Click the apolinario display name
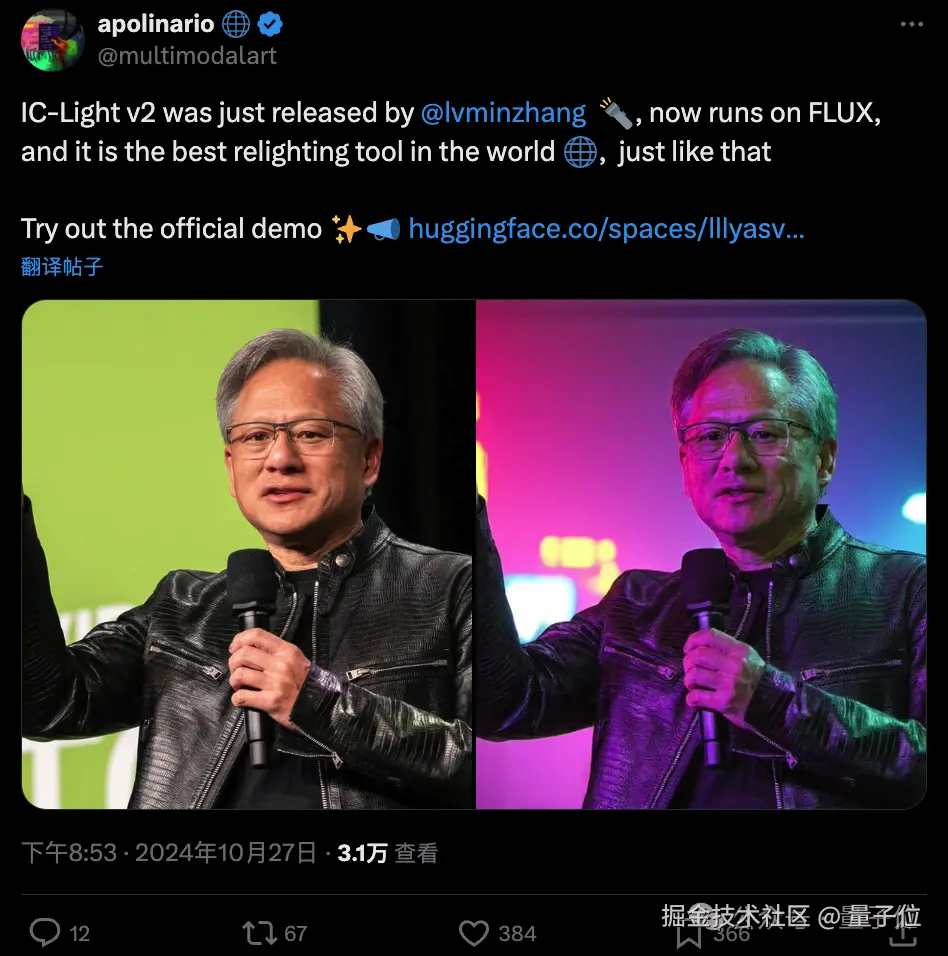Screen dimensions: 948x956 [x=156, y=24]
